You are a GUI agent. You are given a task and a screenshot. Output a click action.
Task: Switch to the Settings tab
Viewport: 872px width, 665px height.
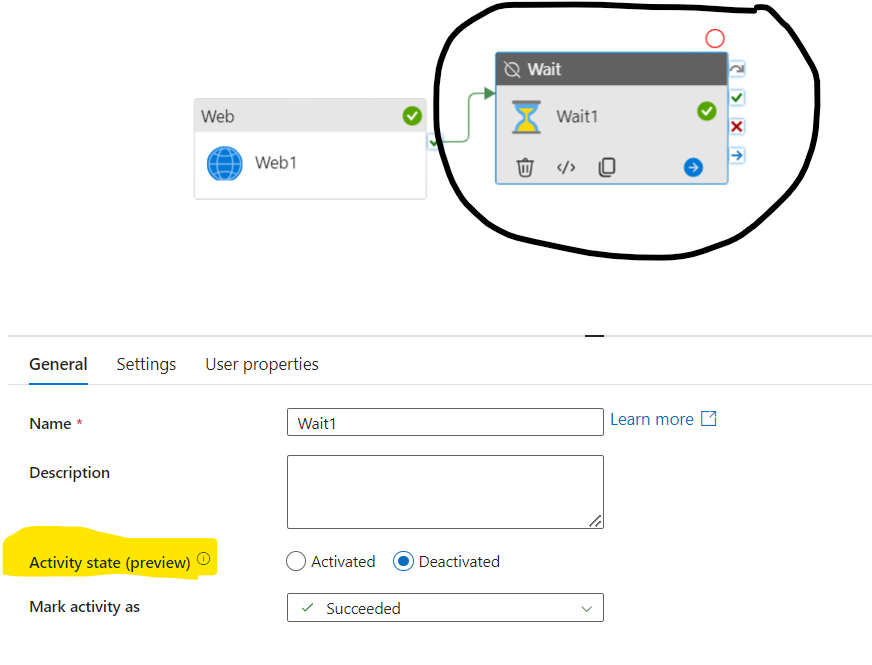click(146, 364)
